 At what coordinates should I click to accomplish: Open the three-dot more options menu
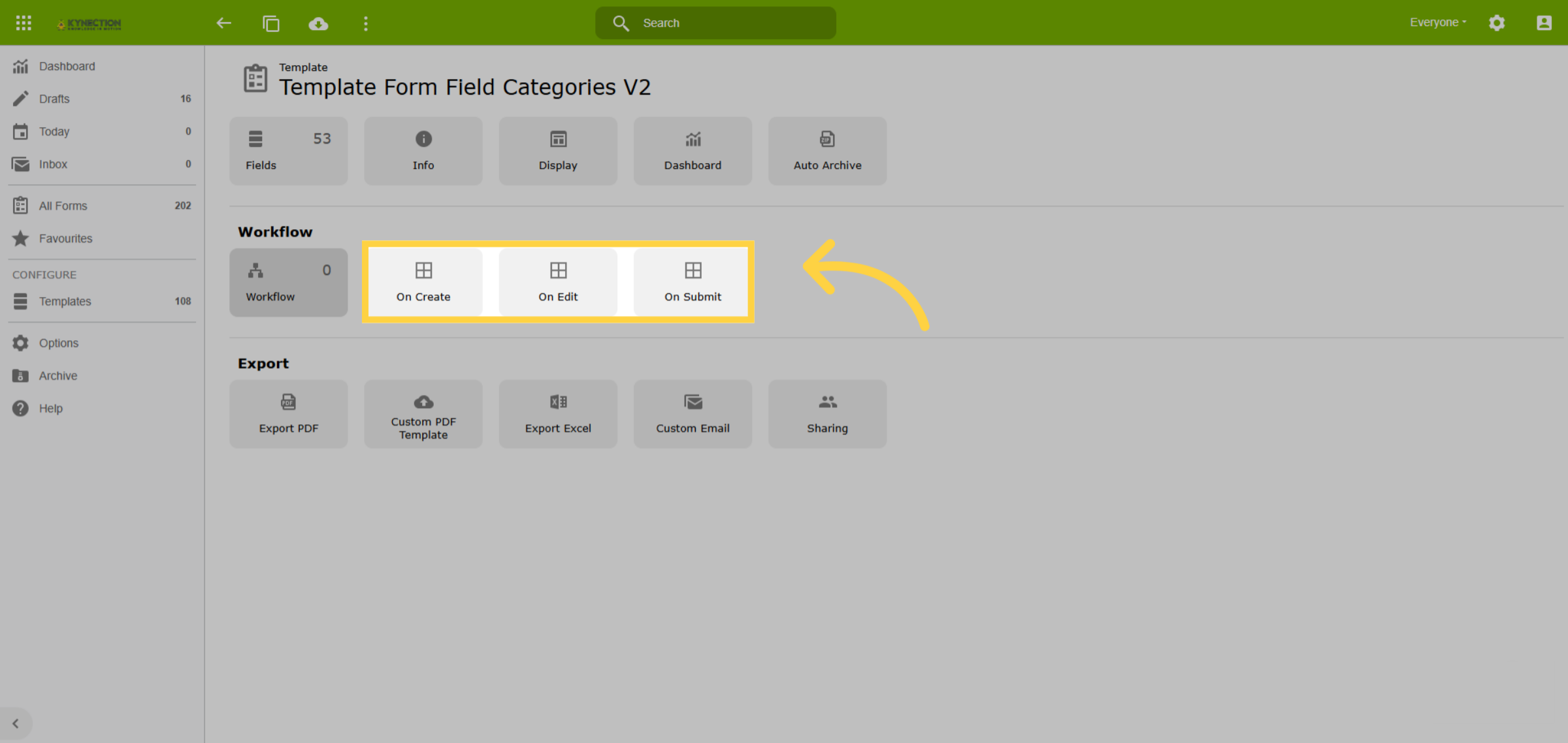366,24
